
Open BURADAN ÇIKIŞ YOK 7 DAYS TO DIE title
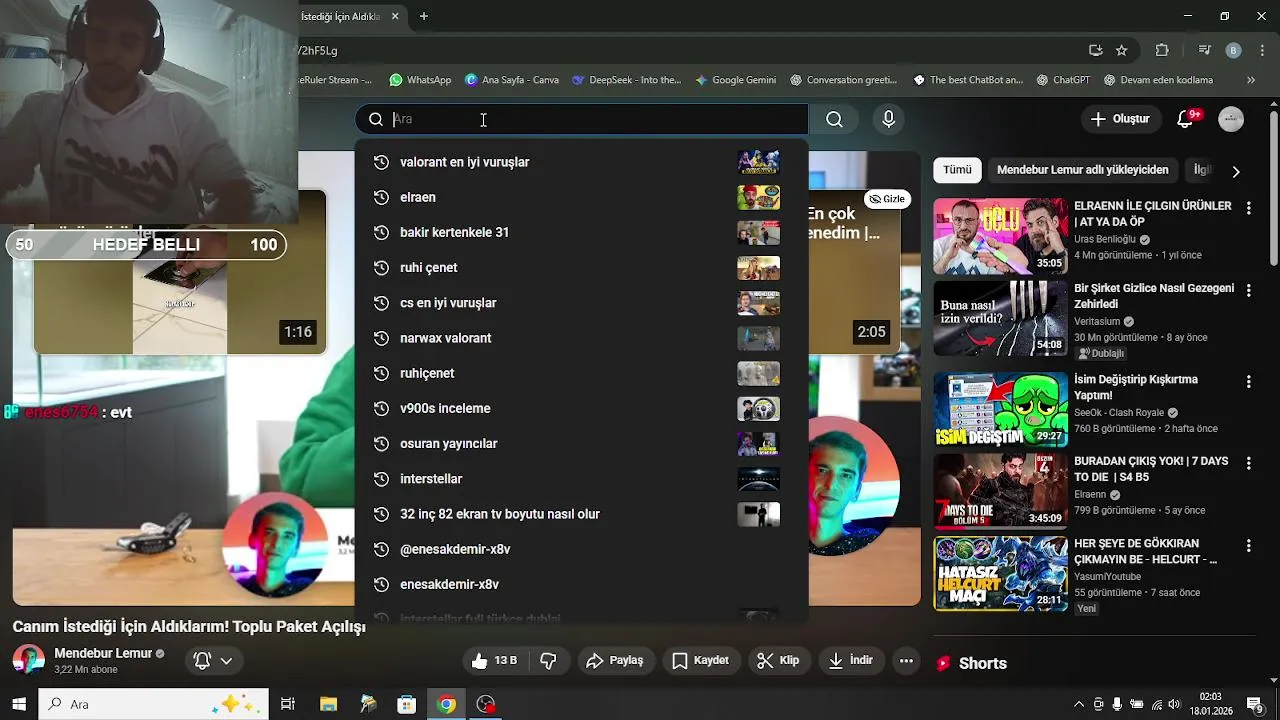[x=1151, y=469]
